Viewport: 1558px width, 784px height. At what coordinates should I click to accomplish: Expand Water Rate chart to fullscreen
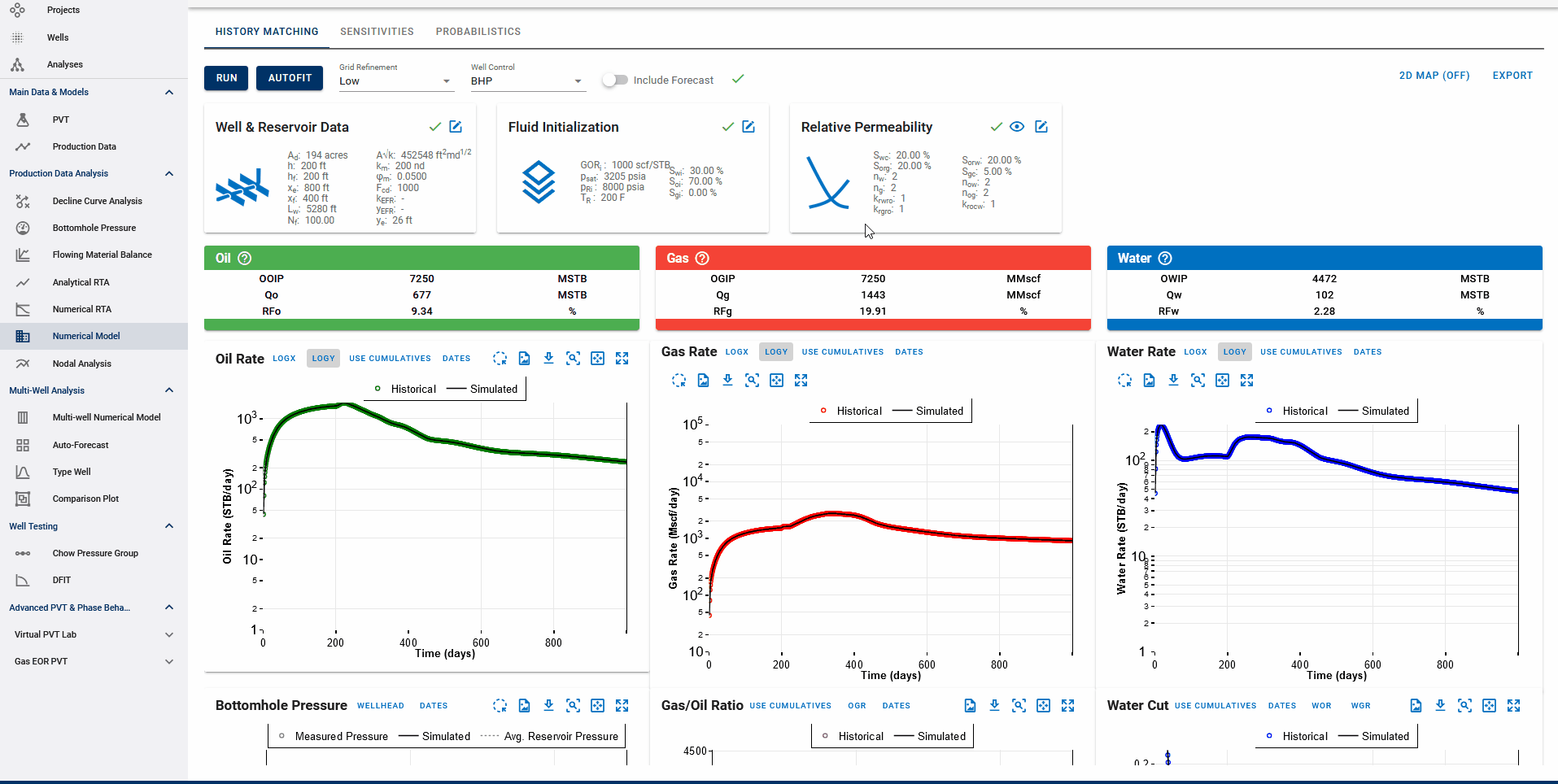(x=1246, y=381)
